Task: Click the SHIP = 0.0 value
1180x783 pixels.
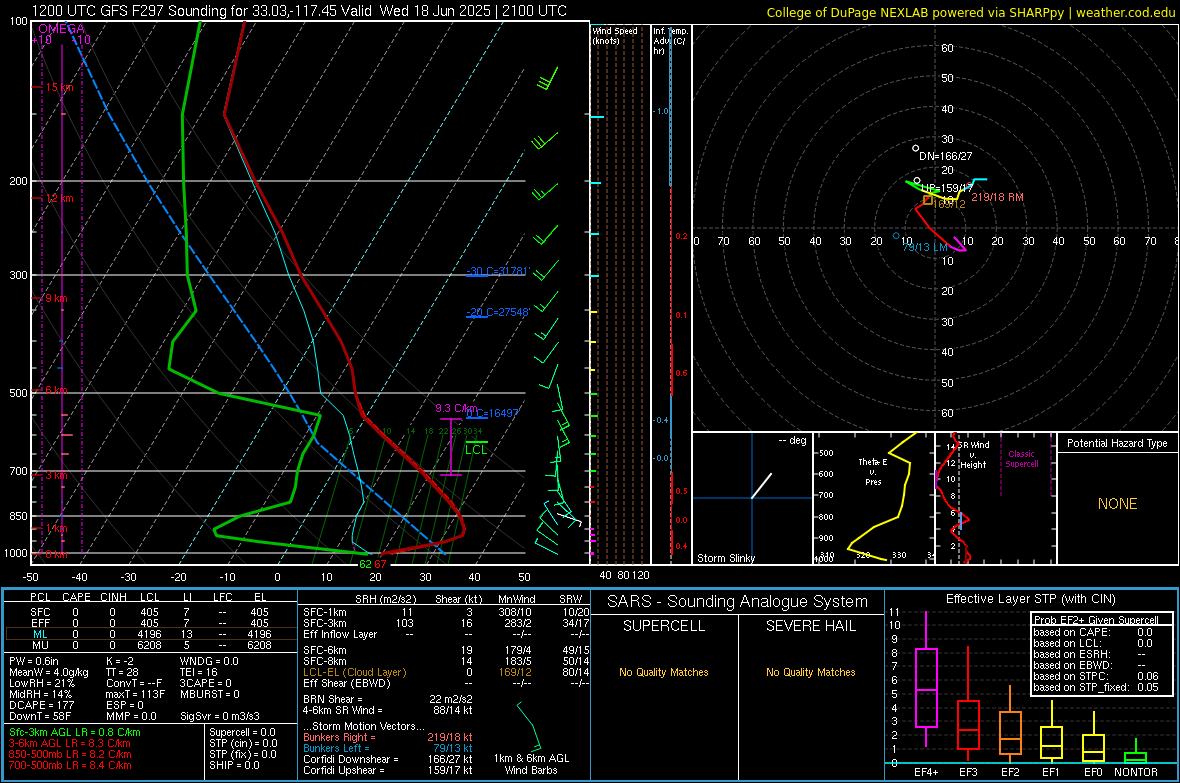Action: tap(234, 765)
